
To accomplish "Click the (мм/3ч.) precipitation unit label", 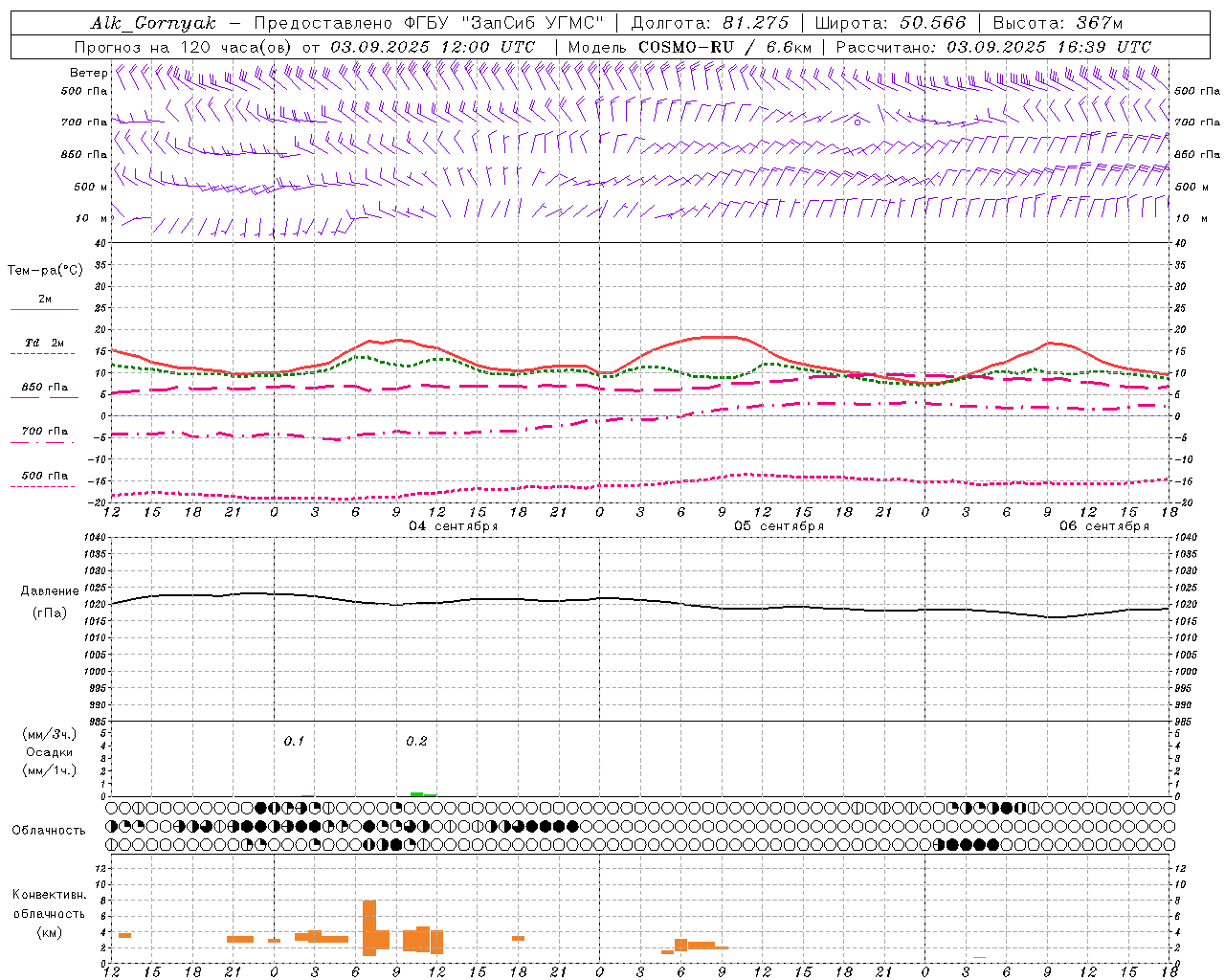I will pos(50,734).
